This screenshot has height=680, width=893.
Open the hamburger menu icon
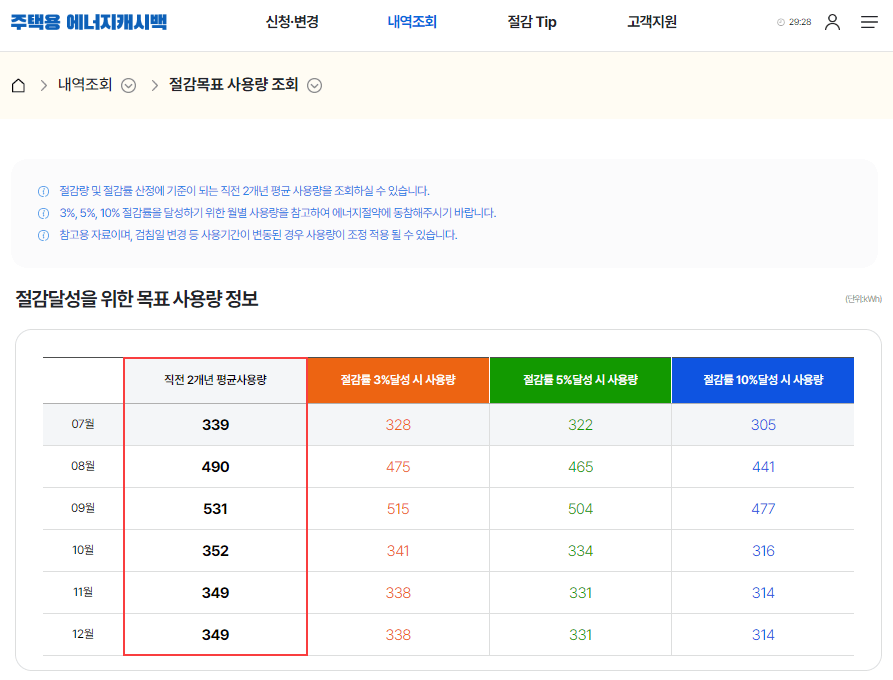click(869, 21)
